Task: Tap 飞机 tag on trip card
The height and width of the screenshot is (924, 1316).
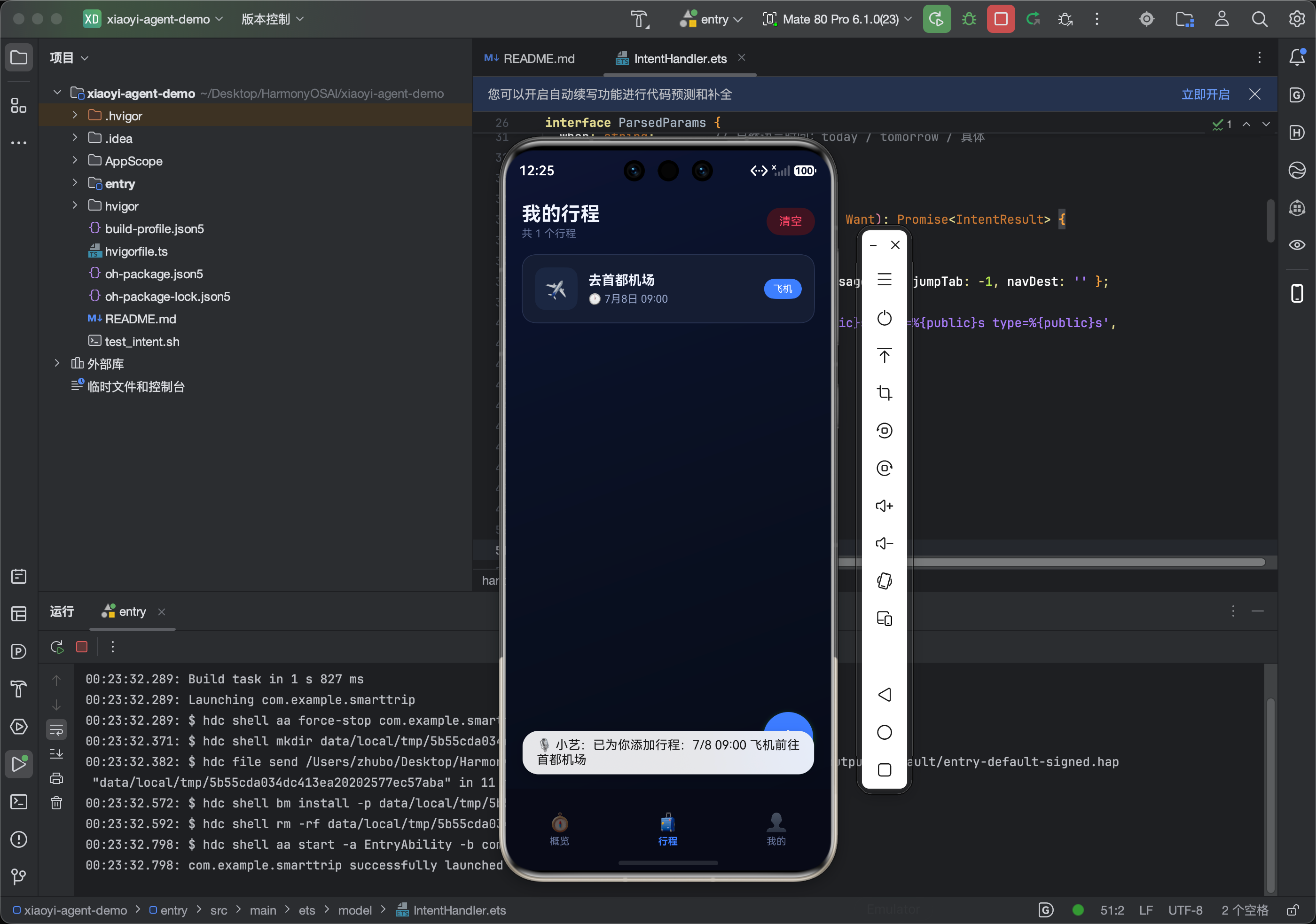Action: tap(783, 288)
